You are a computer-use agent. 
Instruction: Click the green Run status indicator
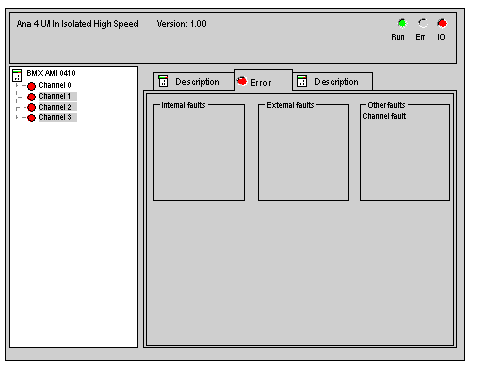(x=402, y=23)
